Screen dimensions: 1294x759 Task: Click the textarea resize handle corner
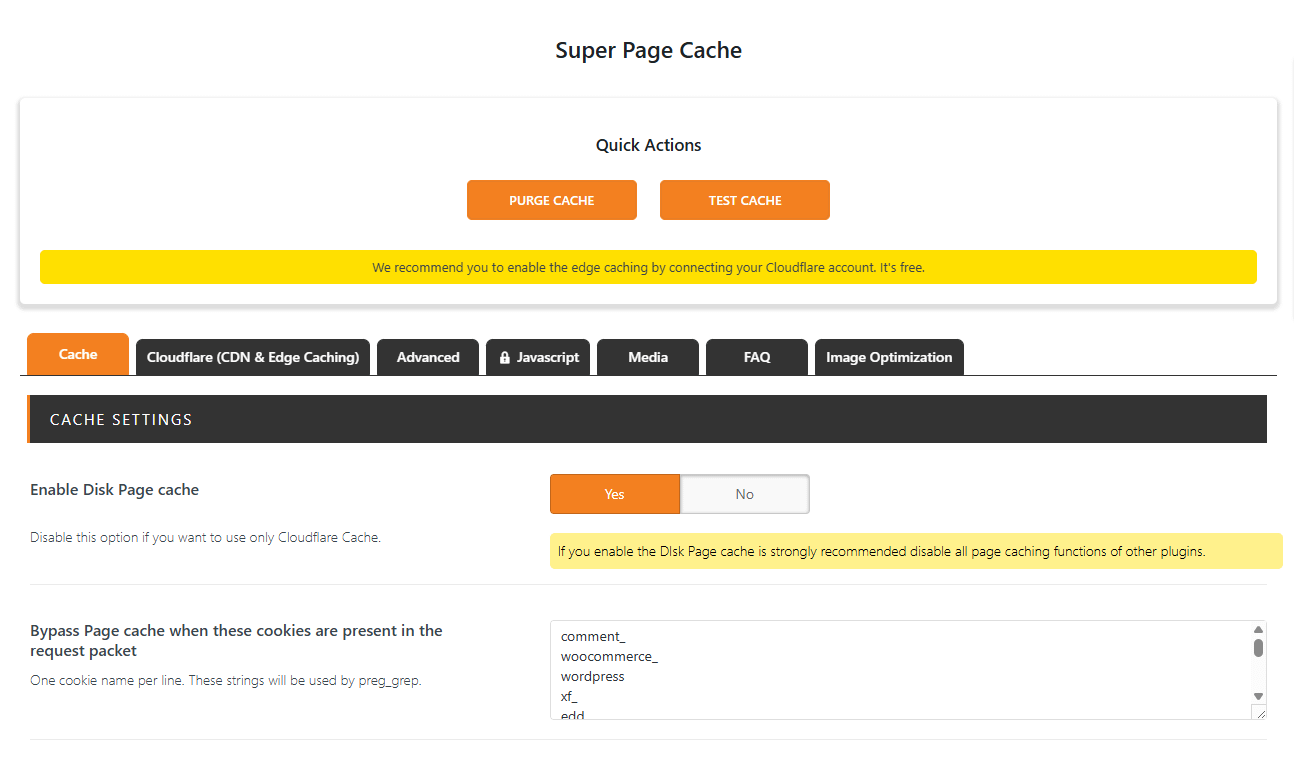point(1259,712)
